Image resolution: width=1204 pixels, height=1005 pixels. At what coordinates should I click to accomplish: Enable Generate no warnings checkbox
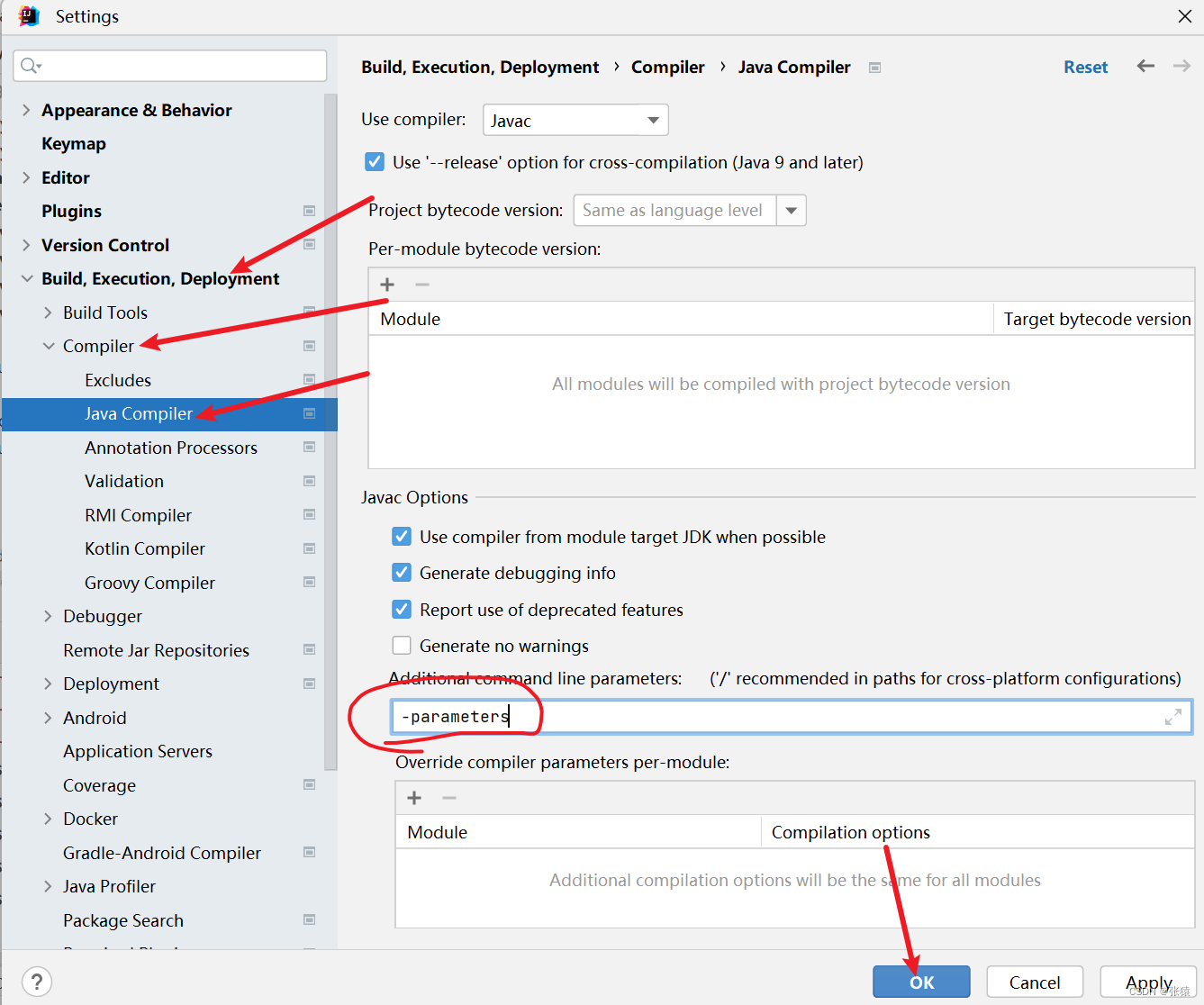402,646
